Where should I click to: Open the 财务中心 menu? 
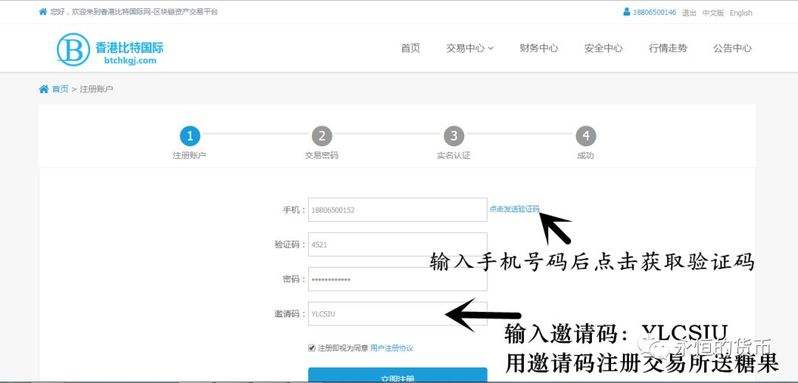point(539,48)
